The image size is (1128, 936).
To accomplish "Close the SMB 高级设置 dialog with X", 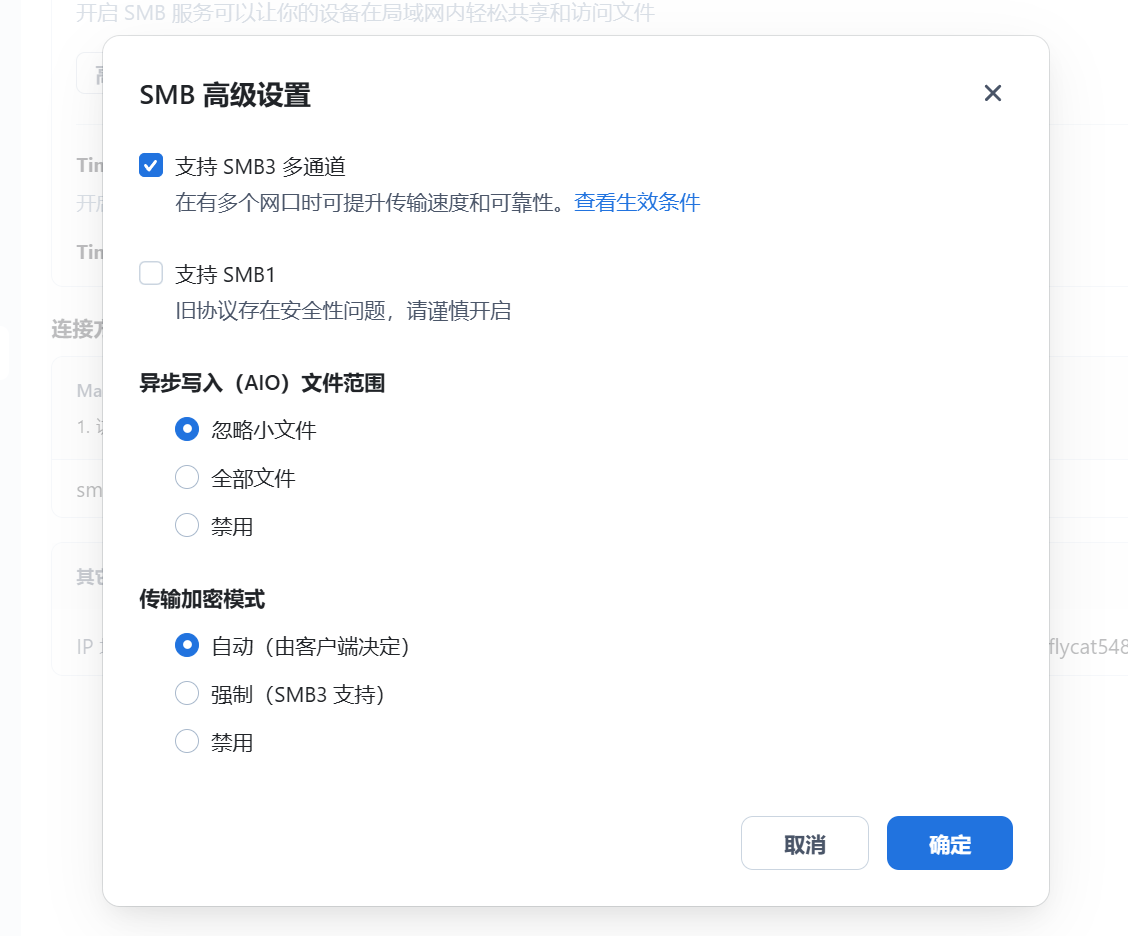I will coord(992,93).
